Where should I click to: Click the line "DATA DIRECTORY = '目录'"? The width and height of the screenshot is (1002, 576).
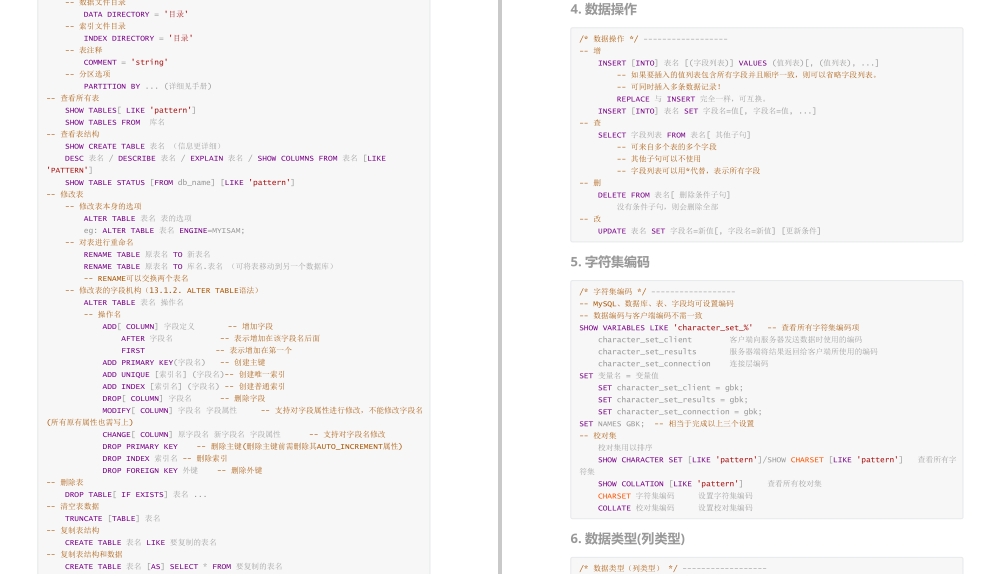(135, 14)
